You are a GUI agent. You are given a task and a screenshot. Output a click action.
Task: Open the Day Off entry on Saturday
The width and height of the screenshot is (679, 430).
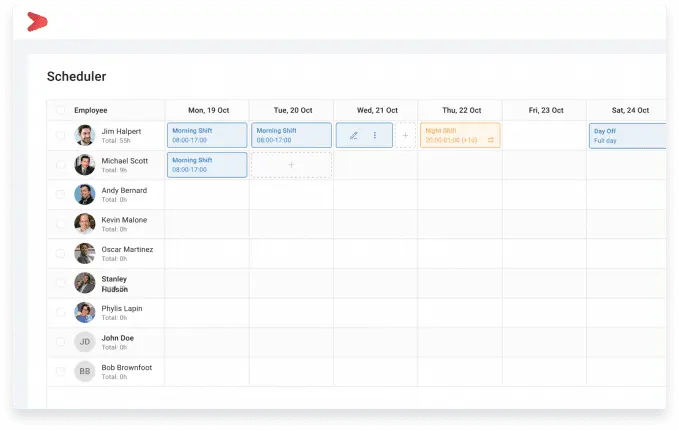627,136
